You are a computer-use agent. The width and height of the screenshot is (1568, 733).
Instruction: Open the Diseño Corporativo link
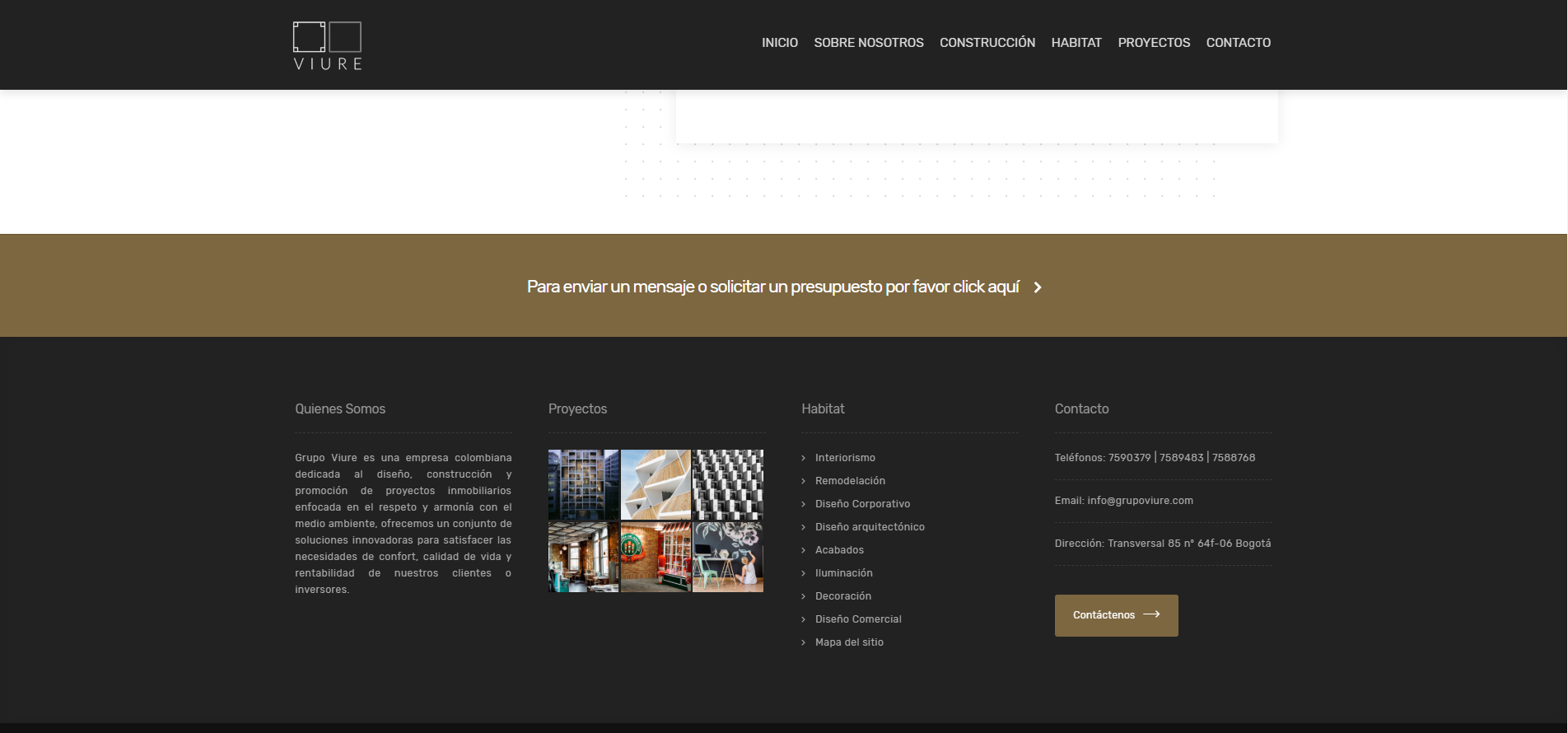[862, 504]
